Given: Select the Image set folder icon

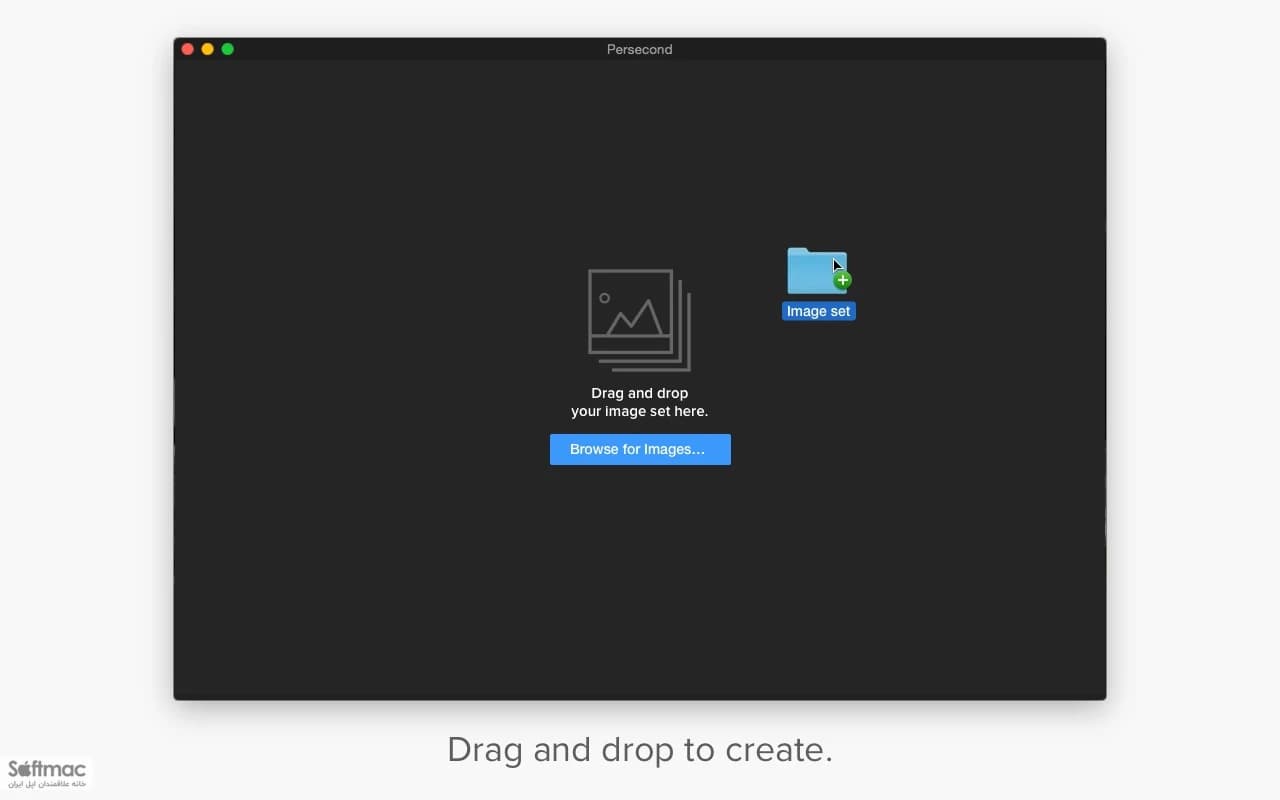Looking at the screenshot, I should (x=818, y=271).
